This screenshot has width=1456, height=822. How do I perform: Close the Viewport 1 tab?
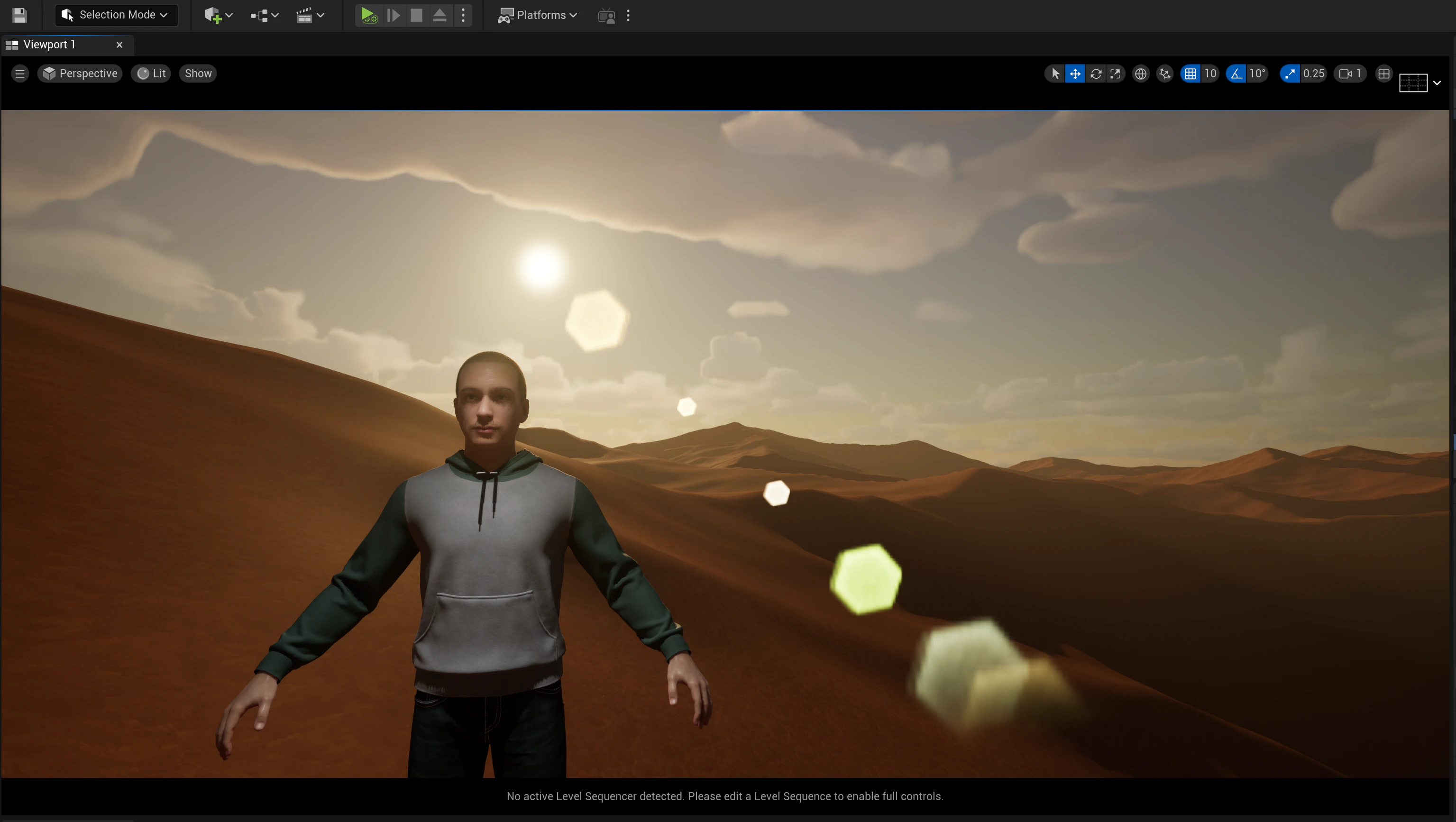click(x=119, y=45)
